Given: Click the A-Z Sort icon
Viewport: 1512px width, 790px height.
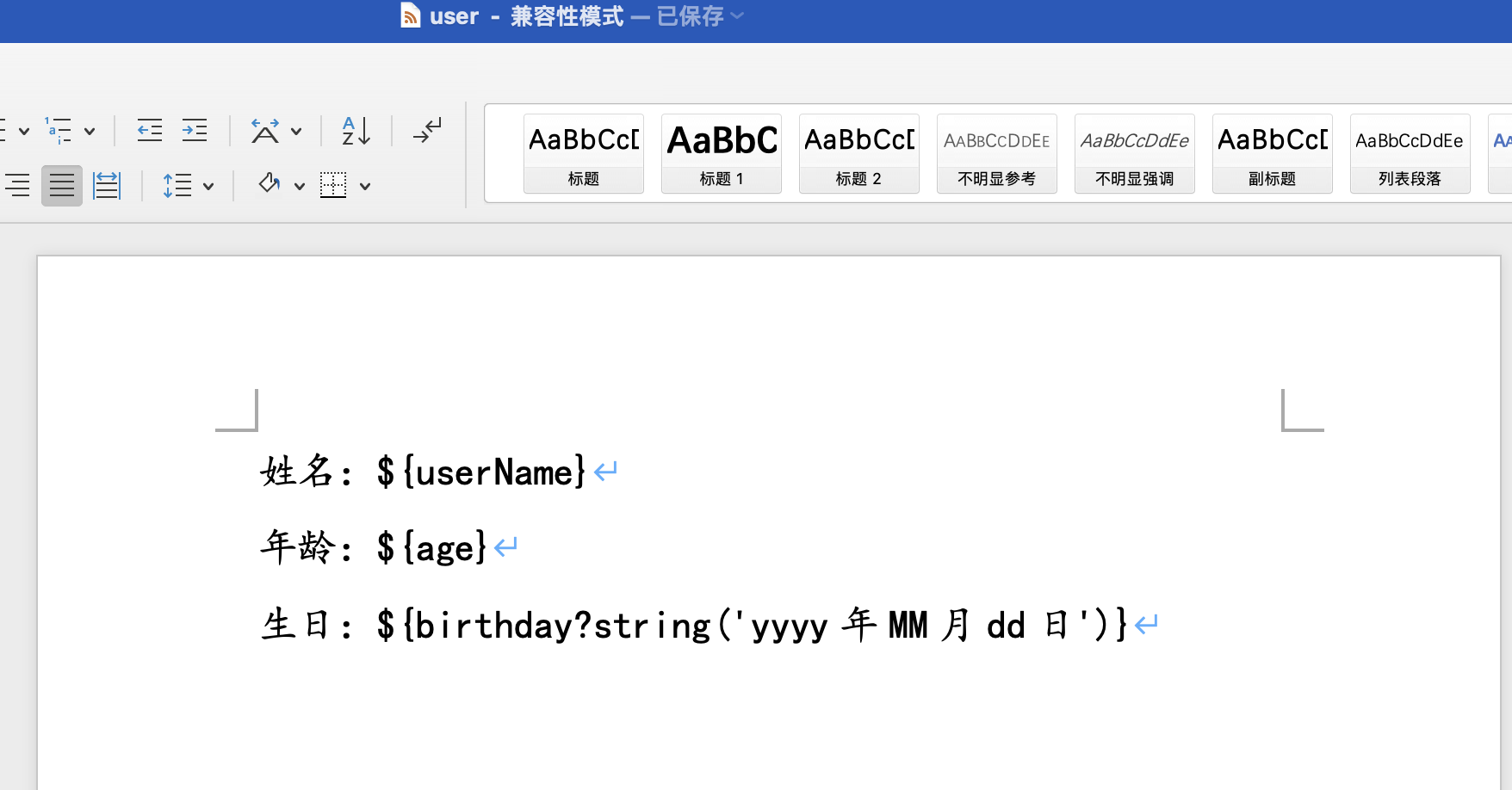Looking at the screenshot, I should pos(356,131).
